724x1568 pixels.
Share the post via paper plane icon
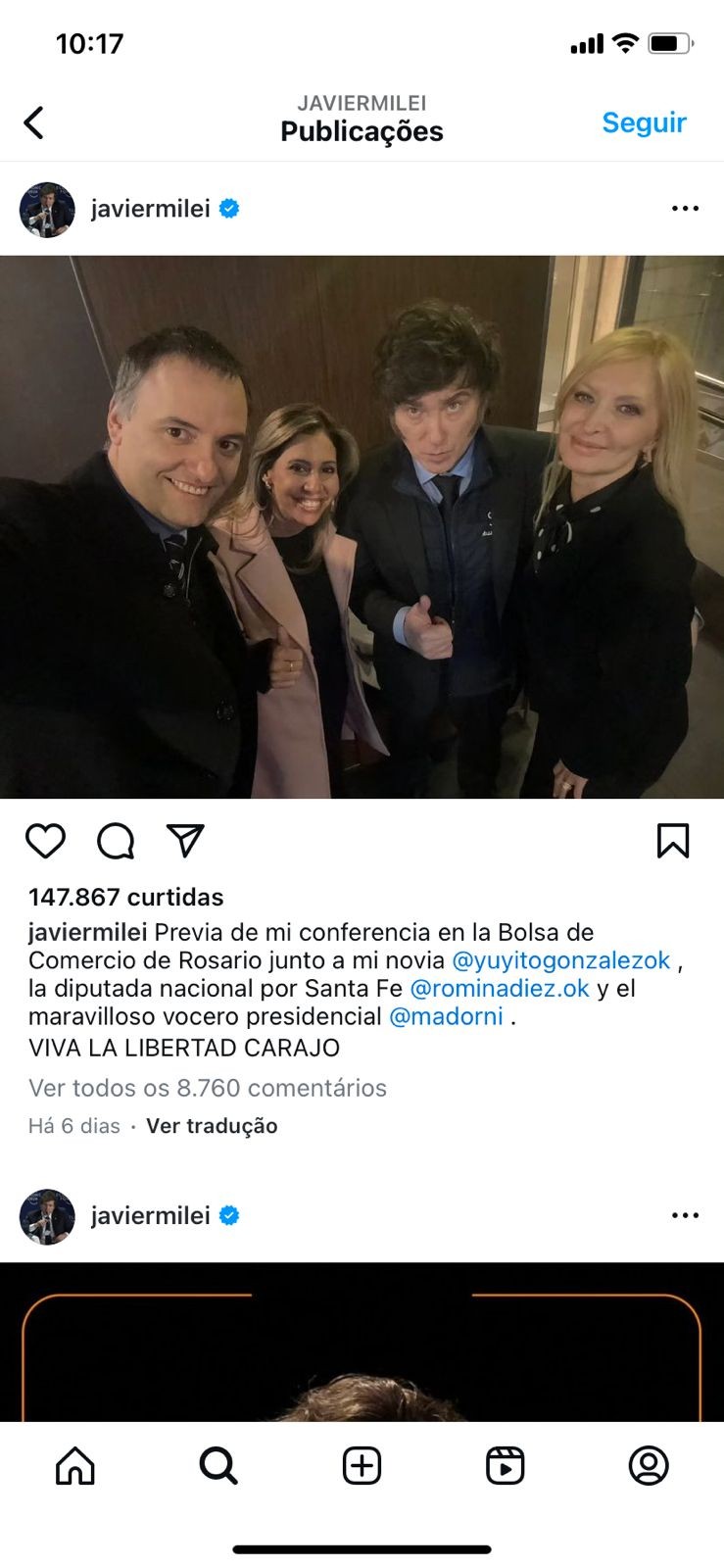tap(185, 841)
